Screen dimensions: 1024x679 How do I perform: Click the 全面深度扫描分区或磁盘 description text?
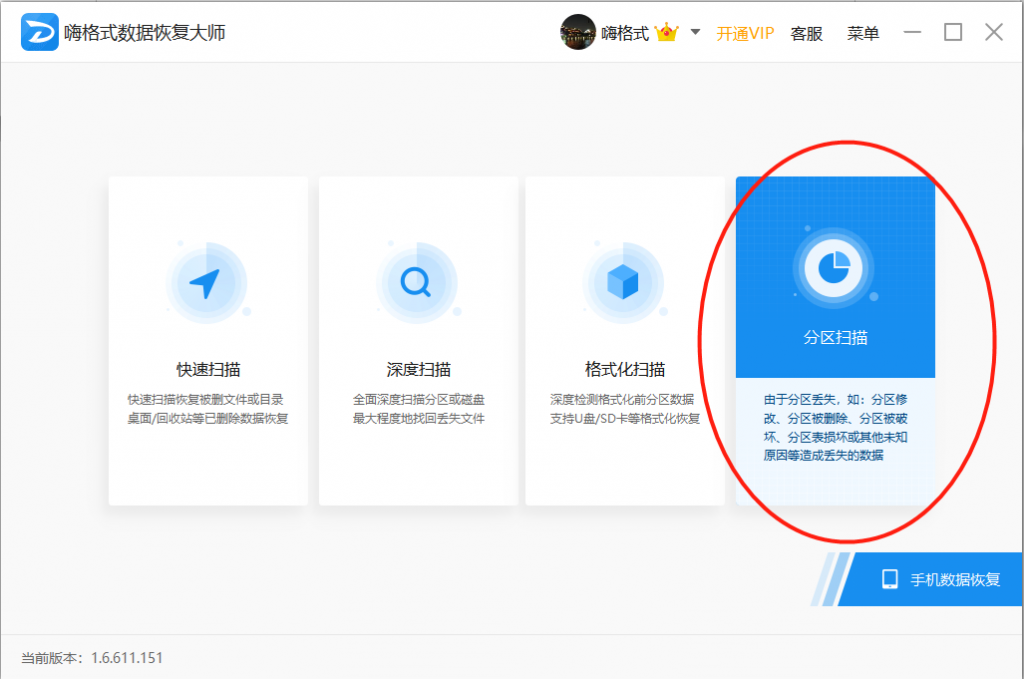pyautogui.click(x=419, y=400)
